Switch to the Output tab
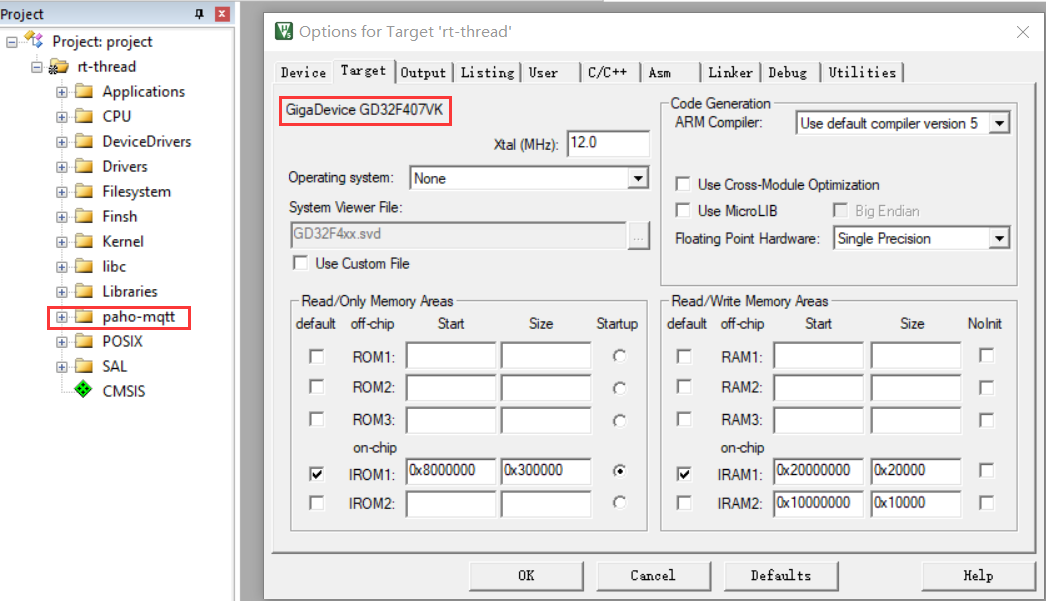 tap(423, 72)
